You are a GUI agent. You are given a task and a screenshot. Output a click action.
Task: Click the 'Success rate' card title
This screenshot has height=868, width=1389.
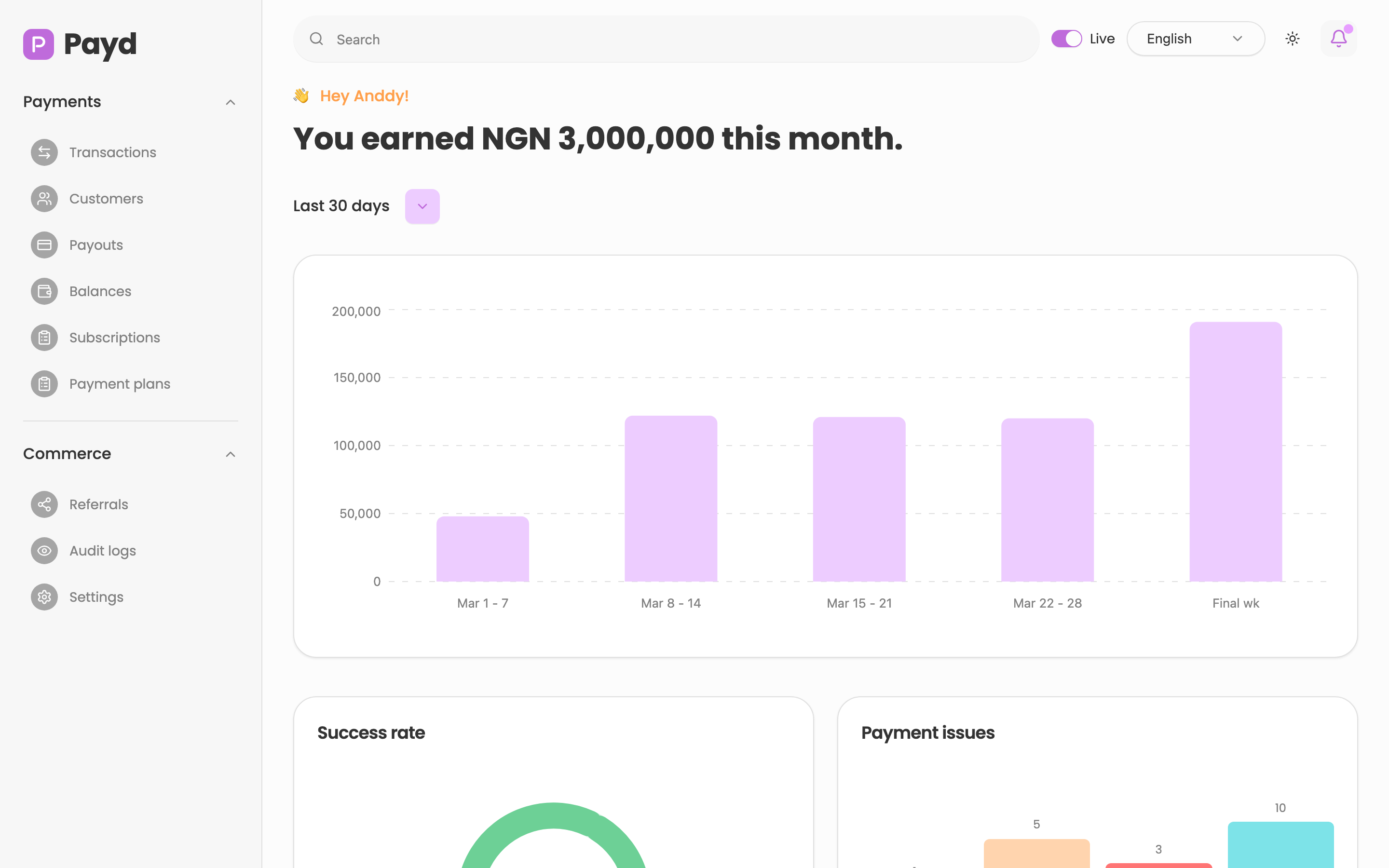[371, 732]
